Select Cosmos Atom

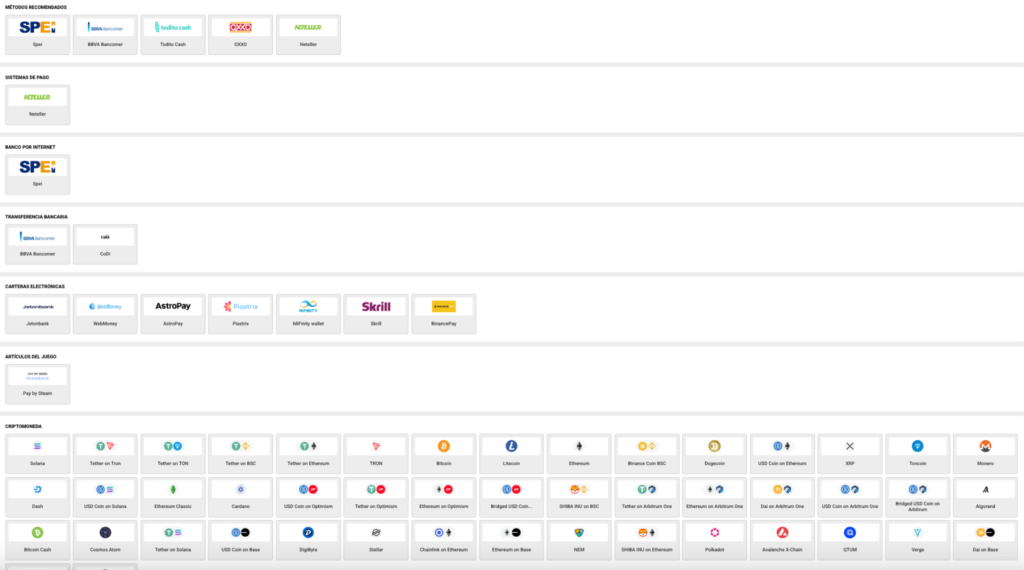(x=105, y=540)
